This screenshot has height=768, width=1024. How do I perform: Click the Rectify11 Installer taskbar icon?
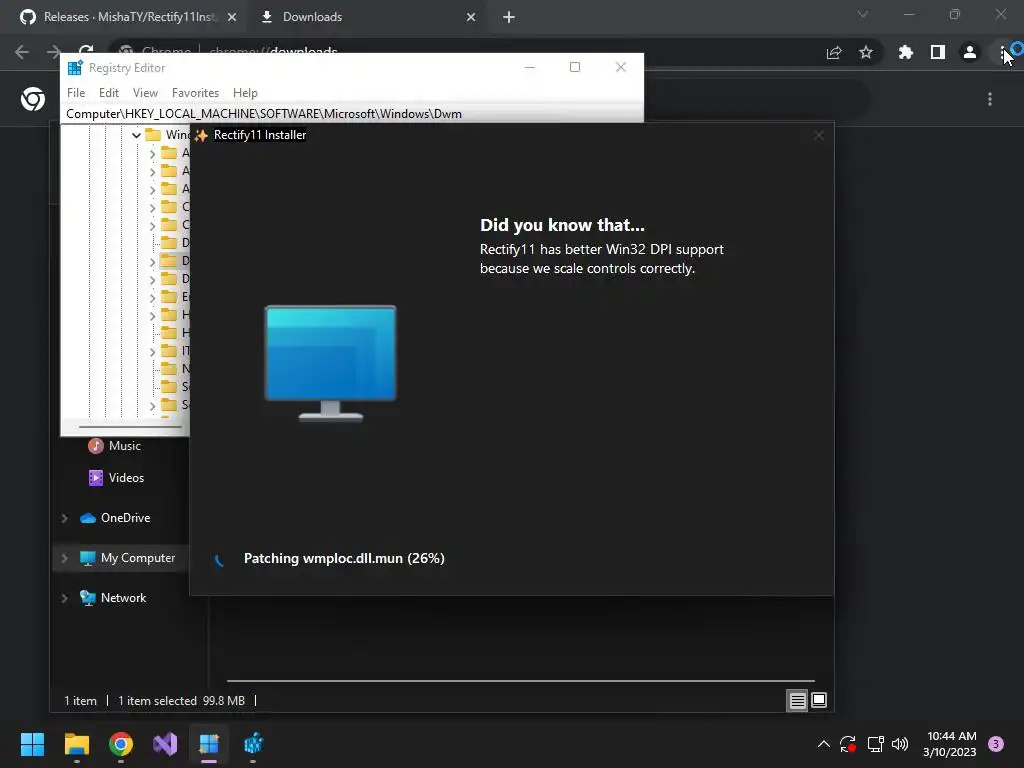point(209,744)
